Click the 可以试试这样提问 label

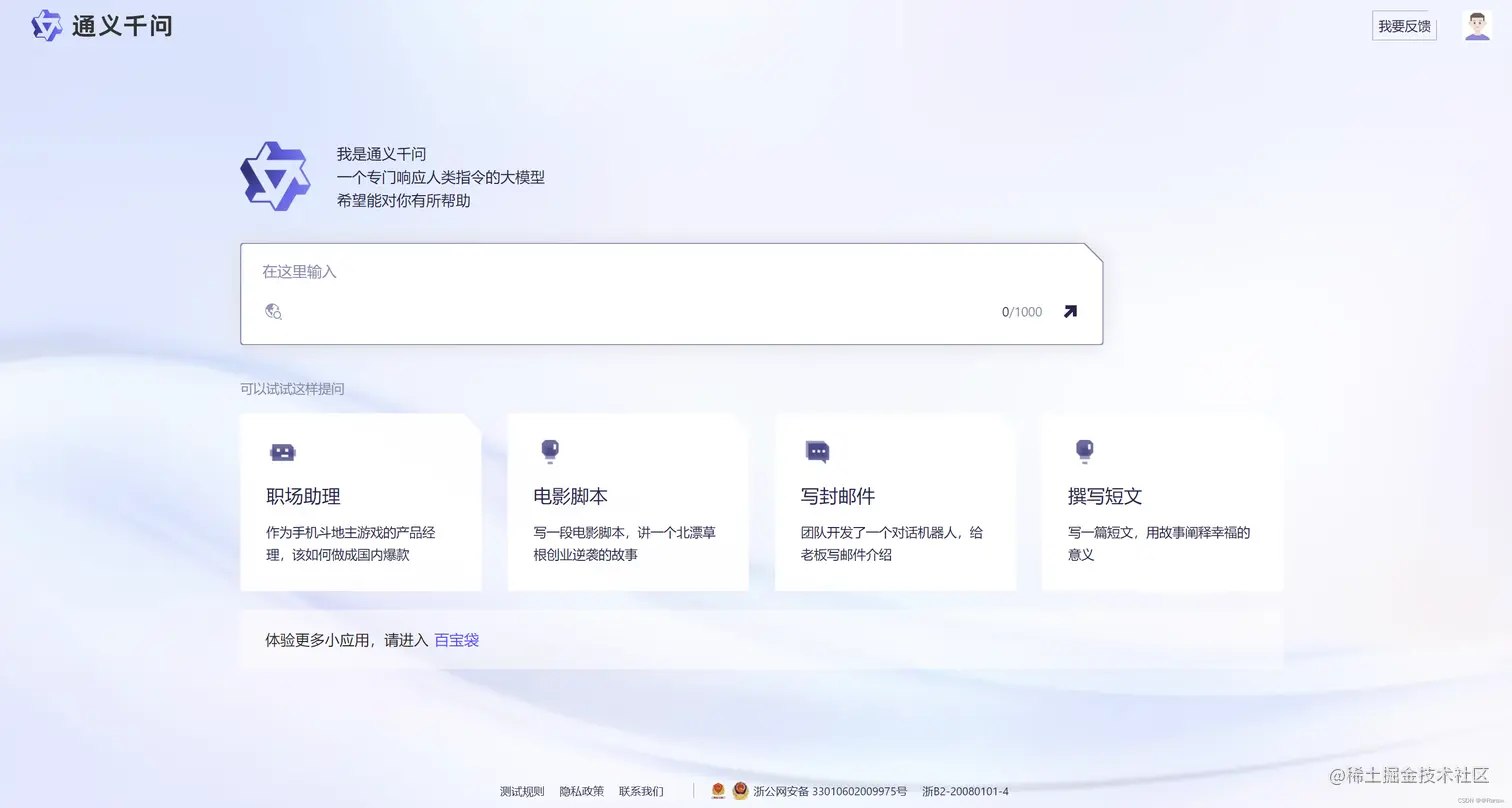[292, 389]
